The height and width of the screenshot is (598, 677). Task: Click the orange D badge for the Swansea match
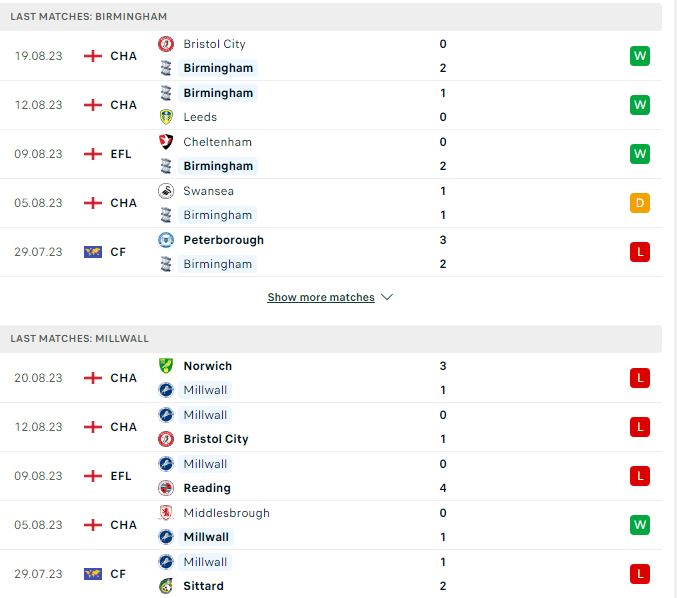pyautogui.click(x=639, y=203)
